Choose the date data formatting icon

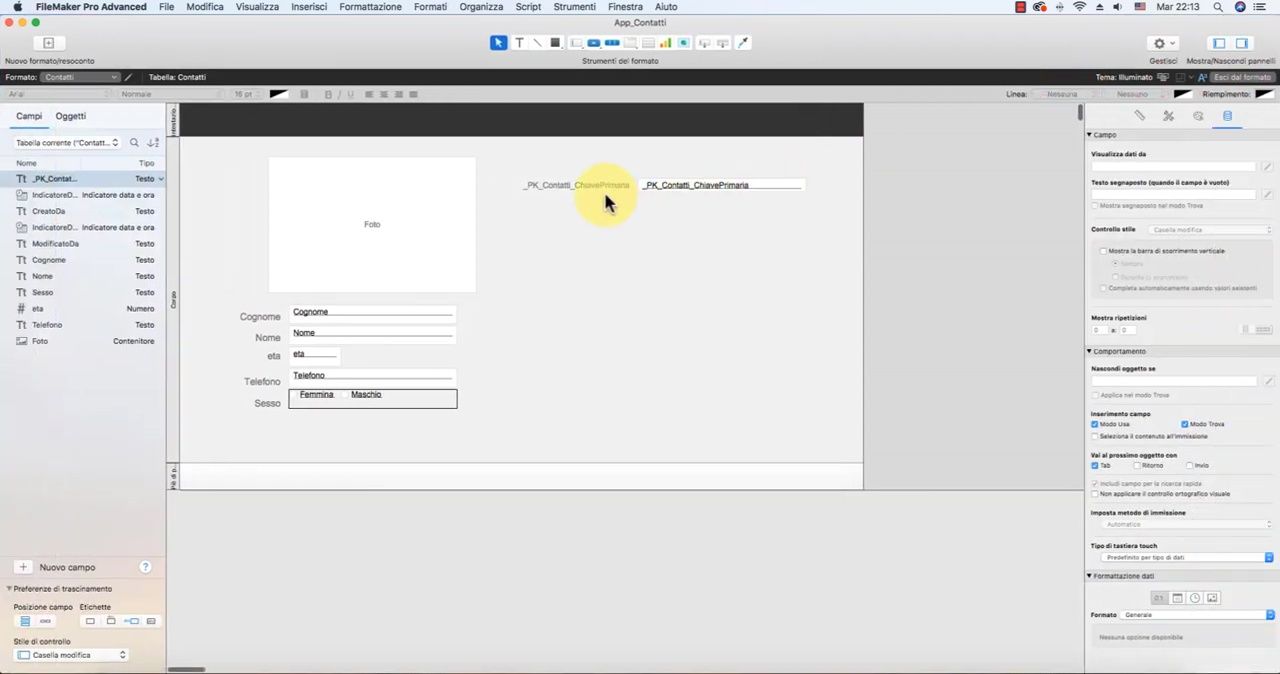click(1177, 598)
